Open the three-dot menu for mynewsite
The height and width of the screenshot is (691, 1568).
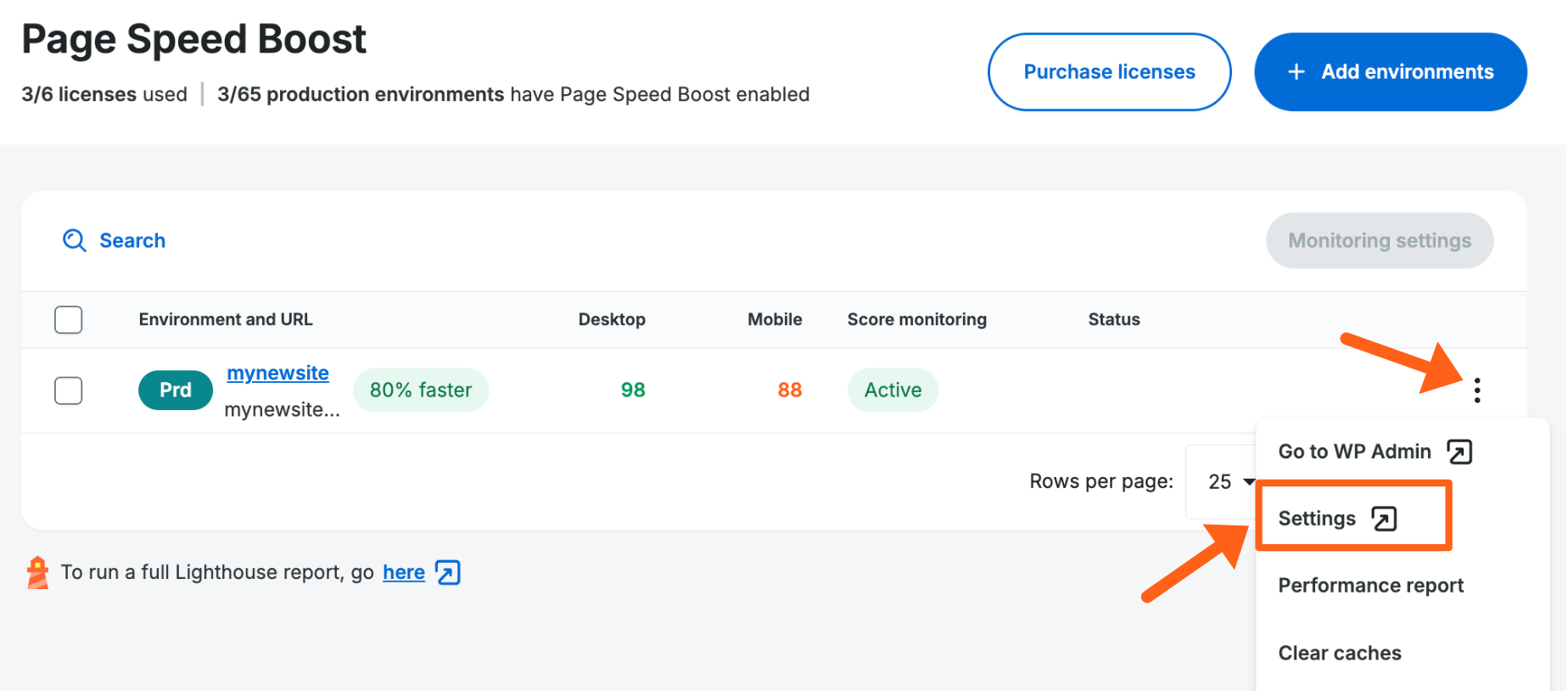click(x=1477, y=390)
